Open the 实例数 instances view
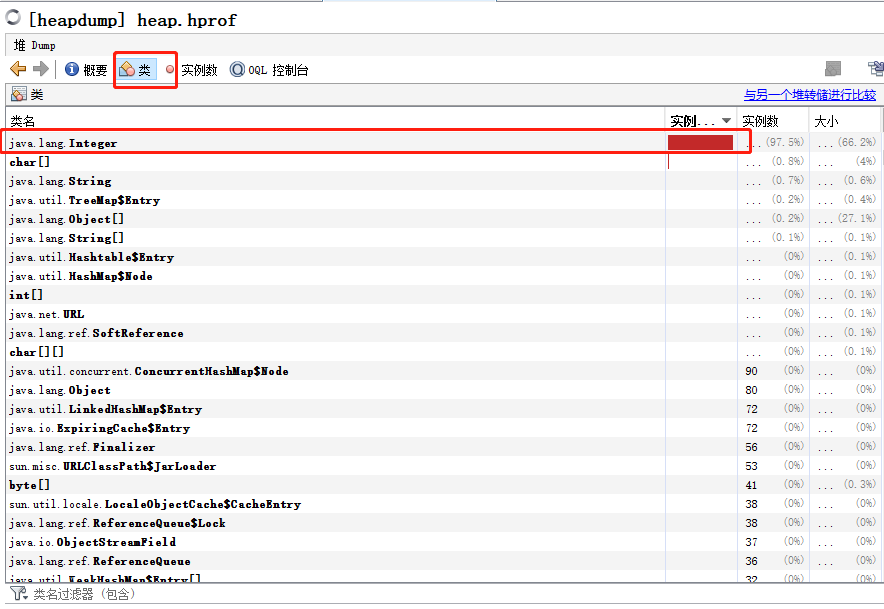Screen dimensions: 884x609 point(192,69)
